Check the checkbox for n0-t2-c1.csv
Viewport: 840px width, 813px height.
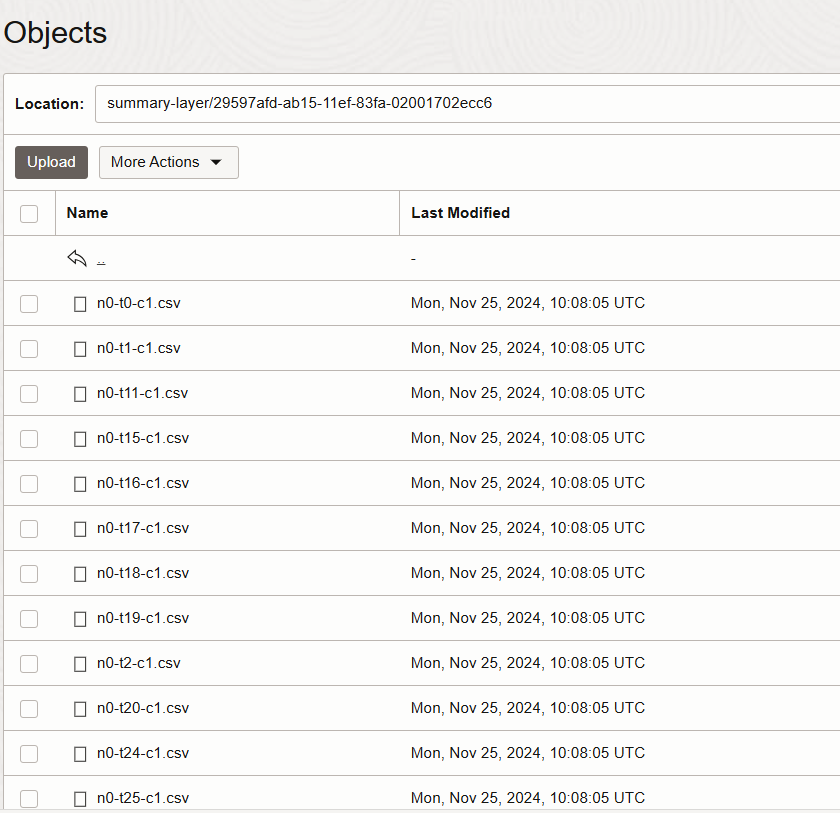point(29,663)
